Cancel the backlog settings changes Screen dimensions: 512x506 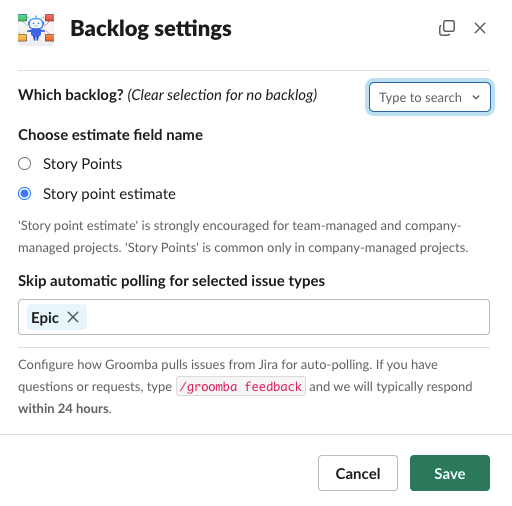358,473
